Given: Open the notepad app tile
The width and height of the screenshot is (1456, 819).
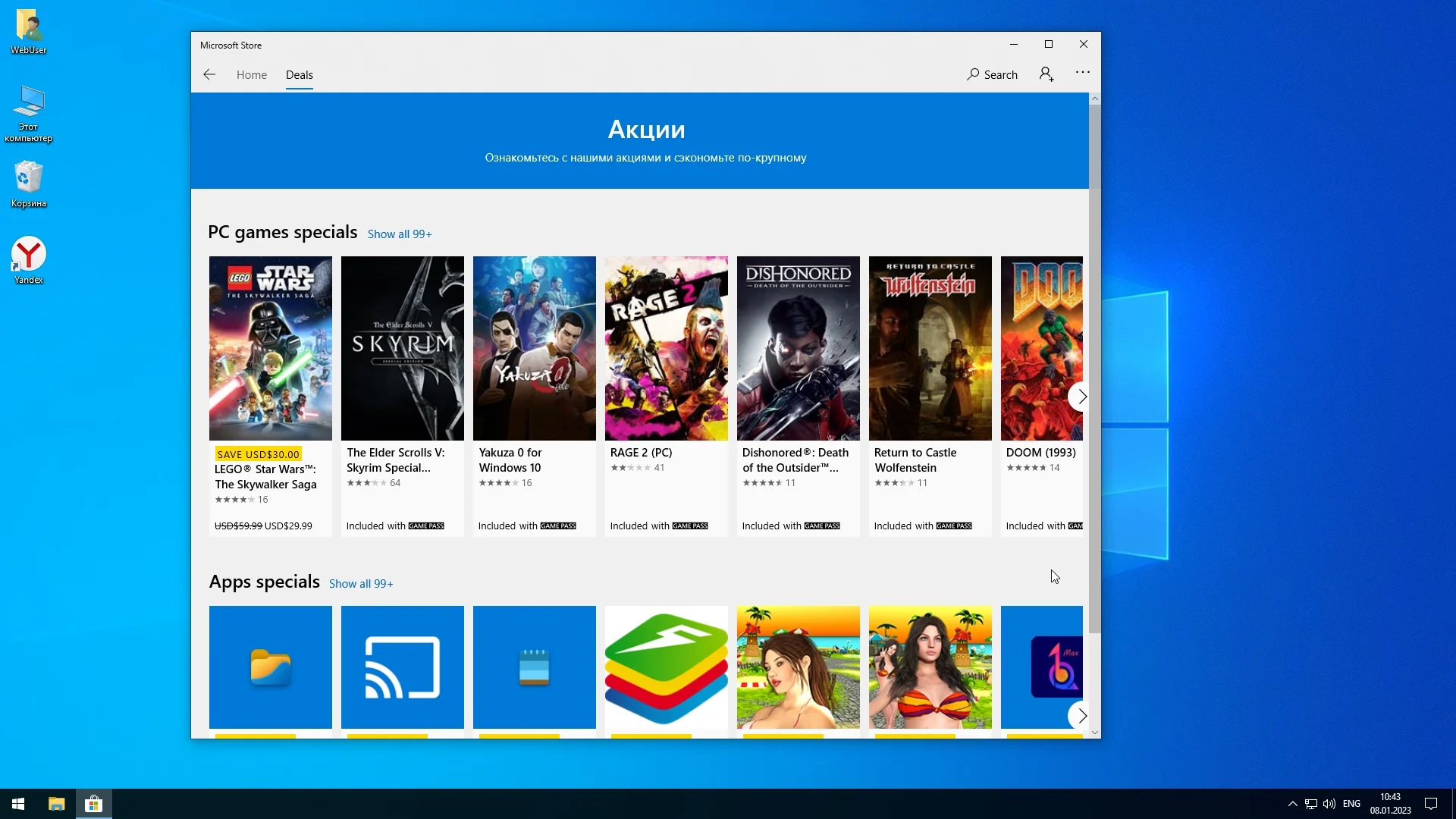Looking at the screenshot, I should (x=534, y=667).
